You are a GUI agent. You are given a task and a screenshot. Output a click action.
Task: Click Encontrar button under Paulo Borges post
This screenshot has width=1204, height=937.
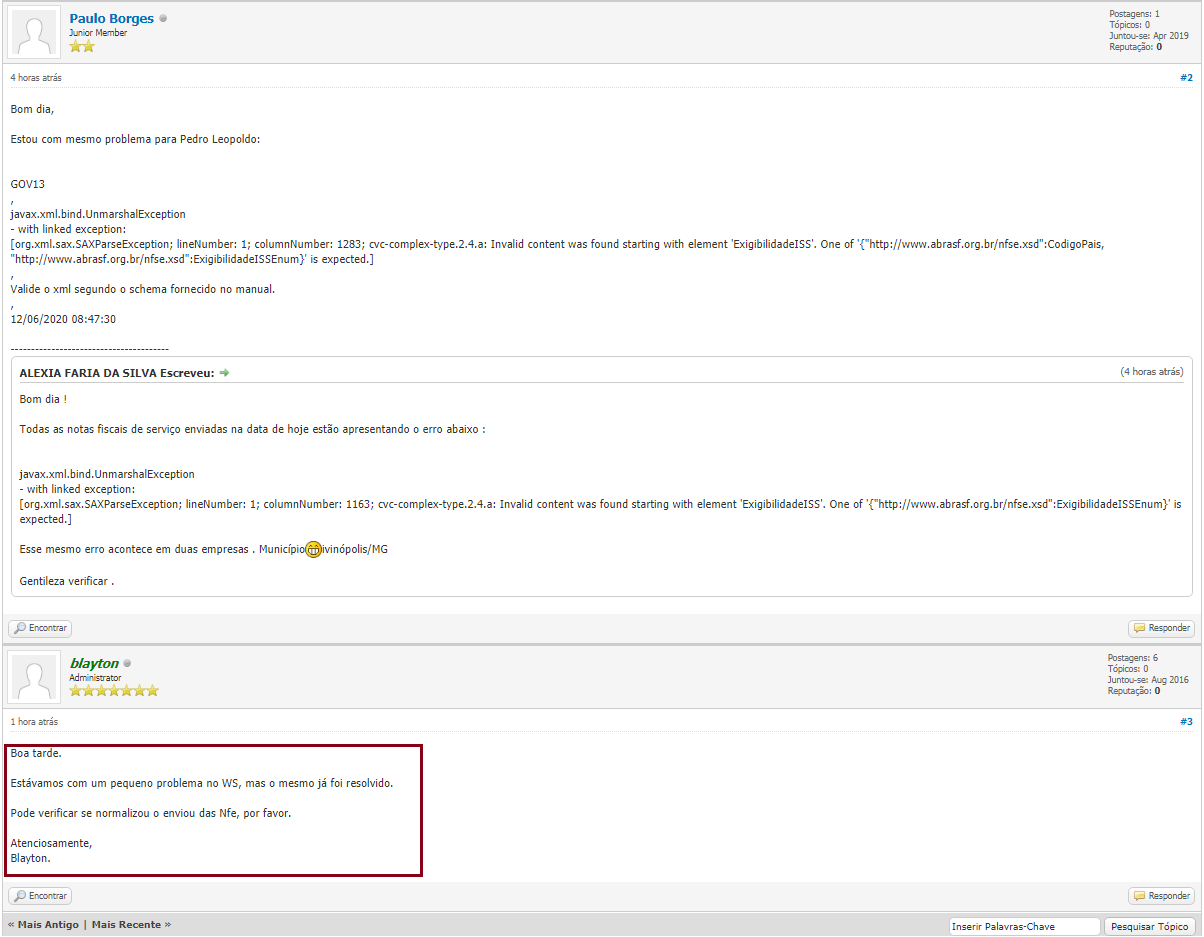[x=40, y=628]
